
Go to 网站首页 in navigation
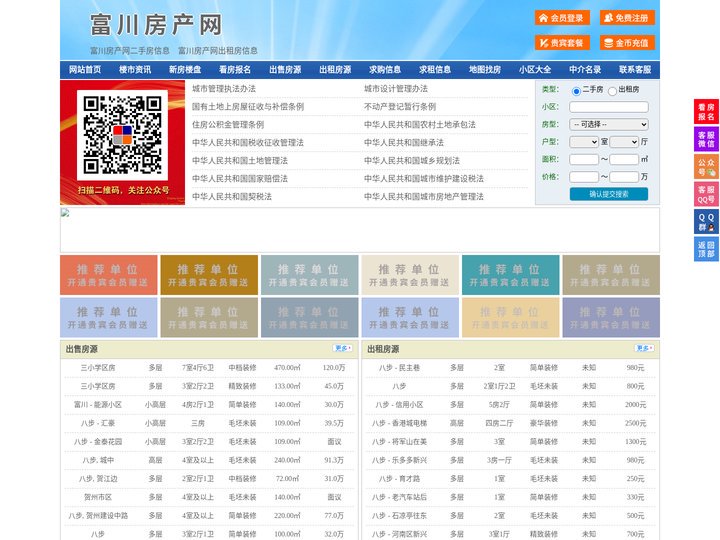(x=85, y=70)
